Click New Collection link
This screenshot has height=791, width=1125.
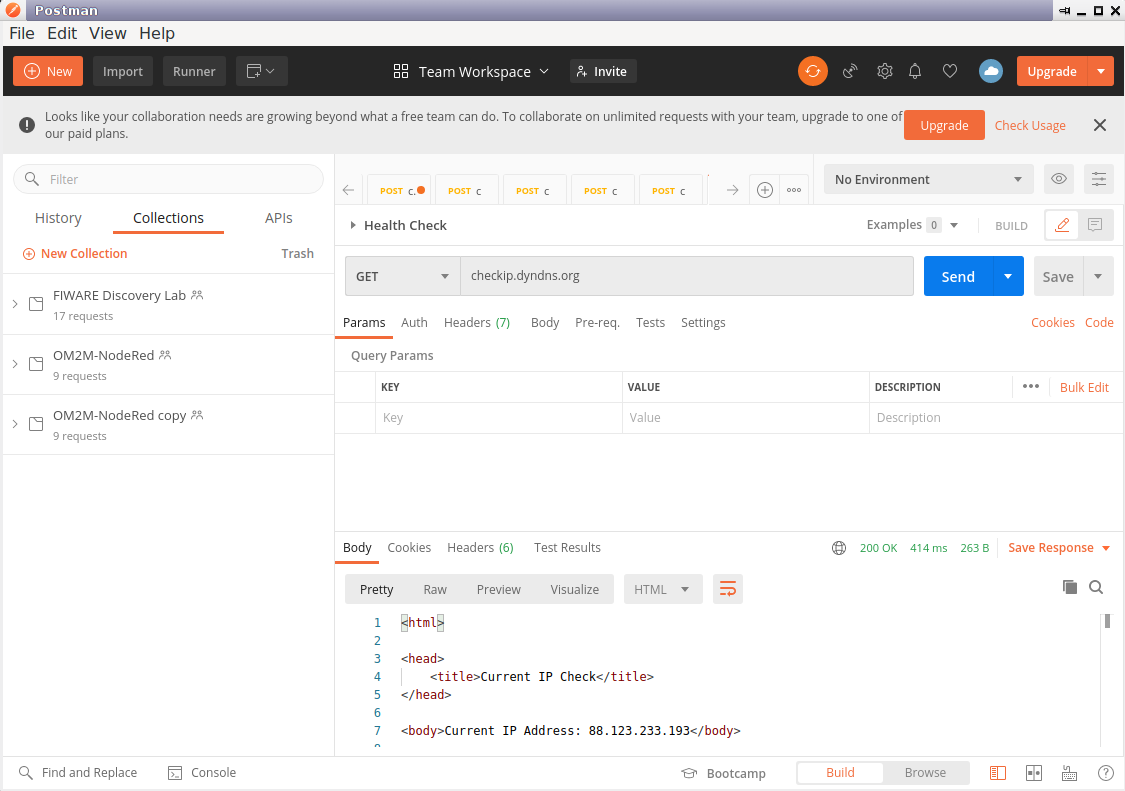[75, 253]
